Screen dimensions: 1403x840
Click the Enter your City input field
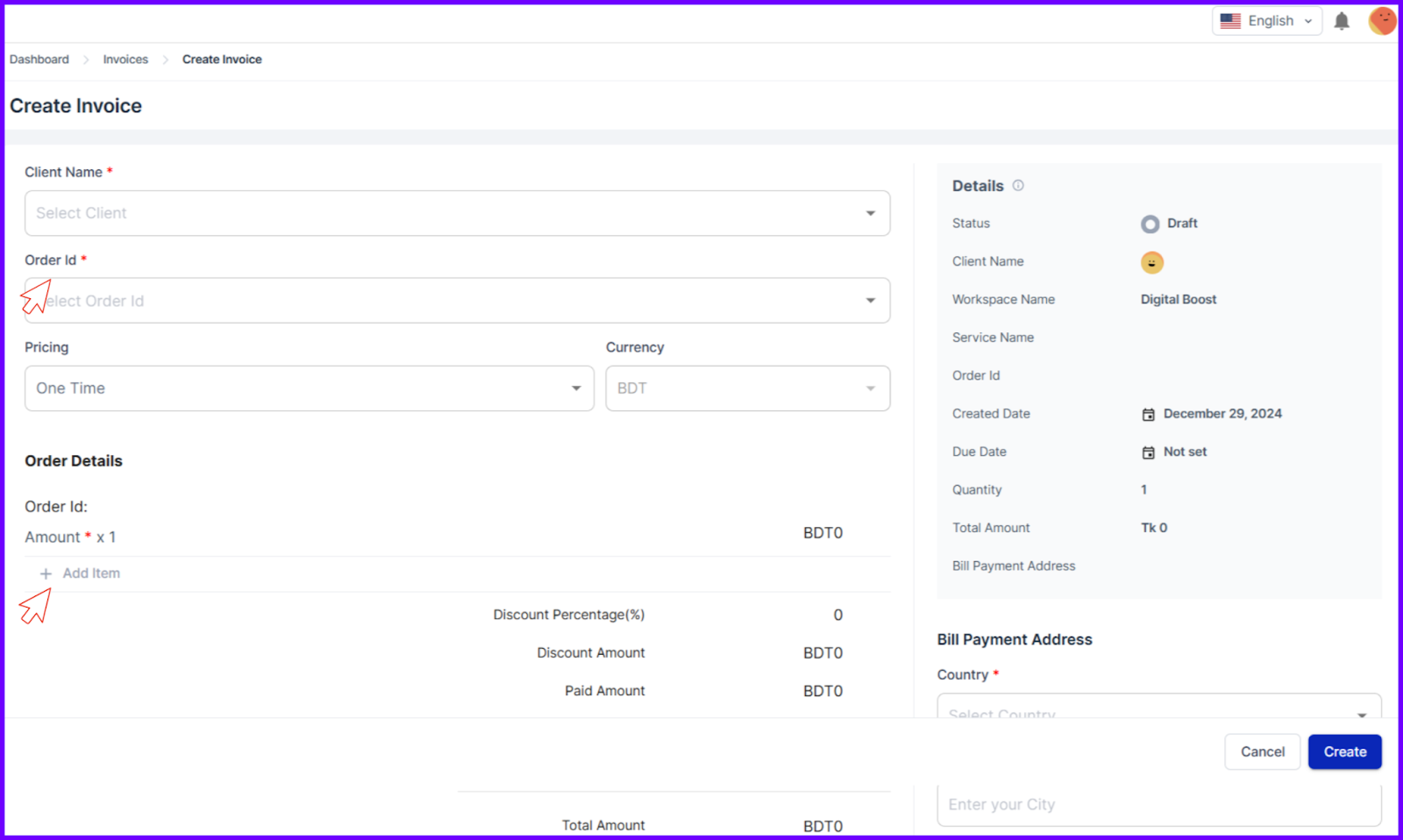click(x=1158, y=803)
